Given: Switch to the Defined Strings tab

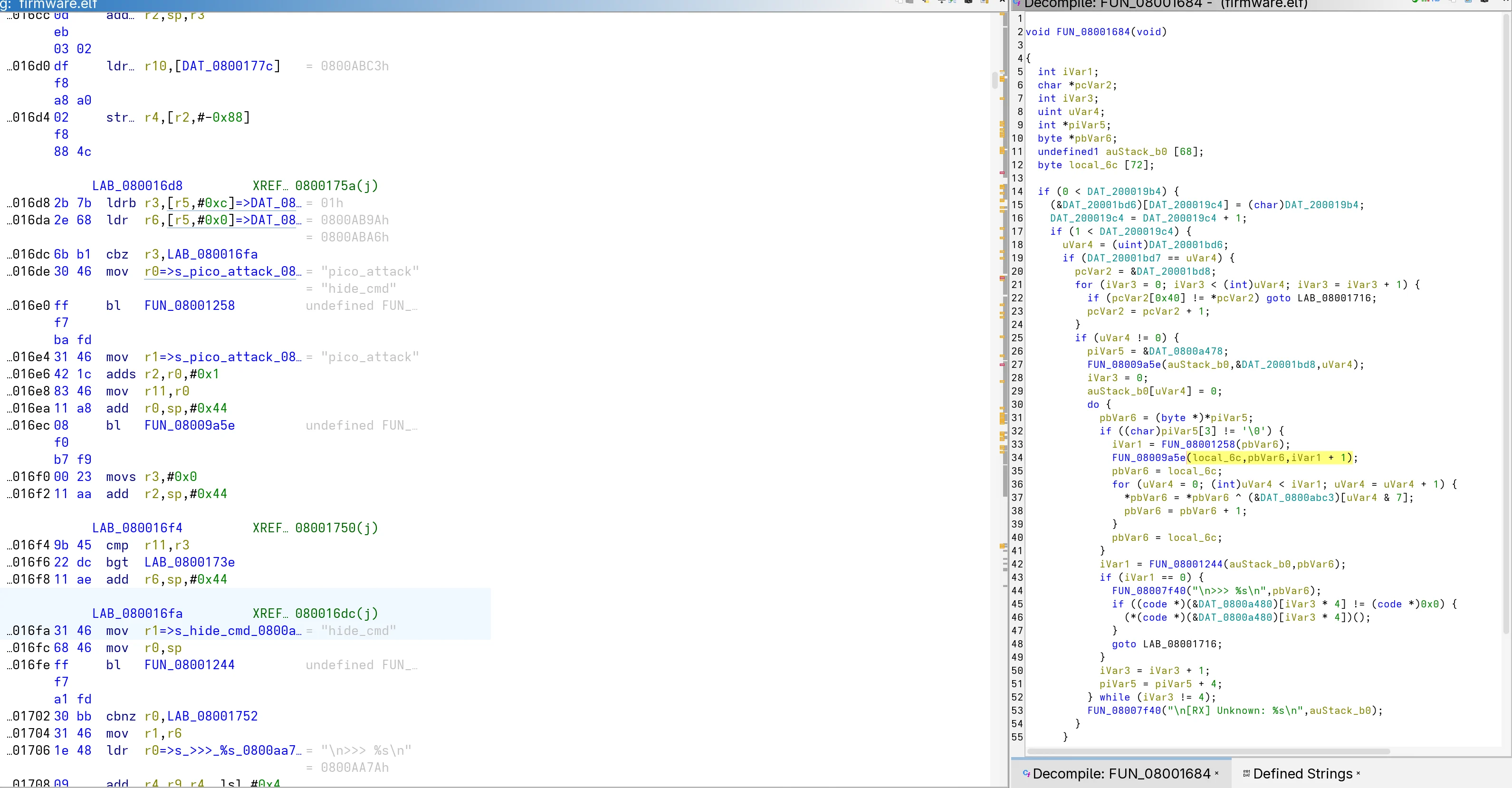Looking at the screenshot, I should coord(1302,773).
